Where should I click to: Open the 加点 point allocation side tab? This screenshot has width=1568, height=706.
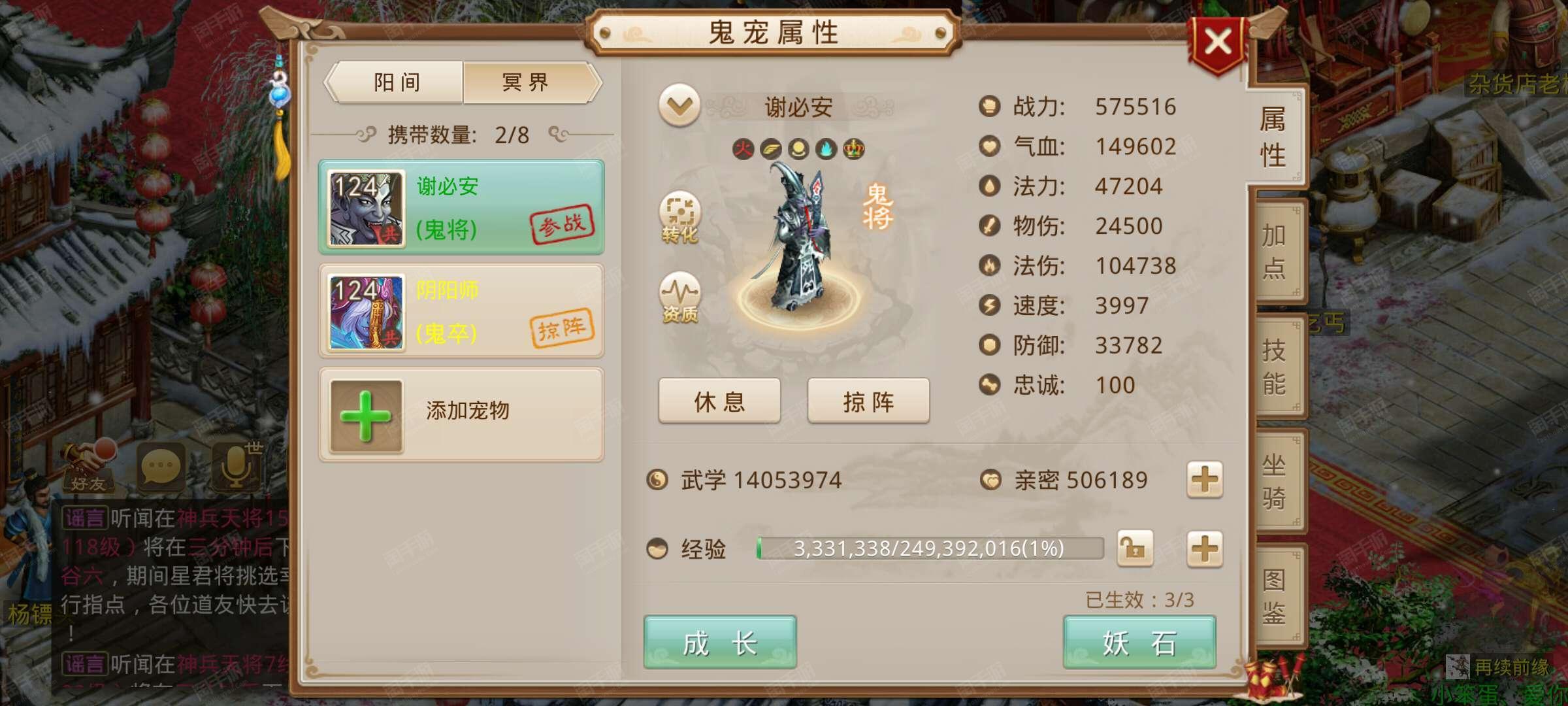point(1275,252)
